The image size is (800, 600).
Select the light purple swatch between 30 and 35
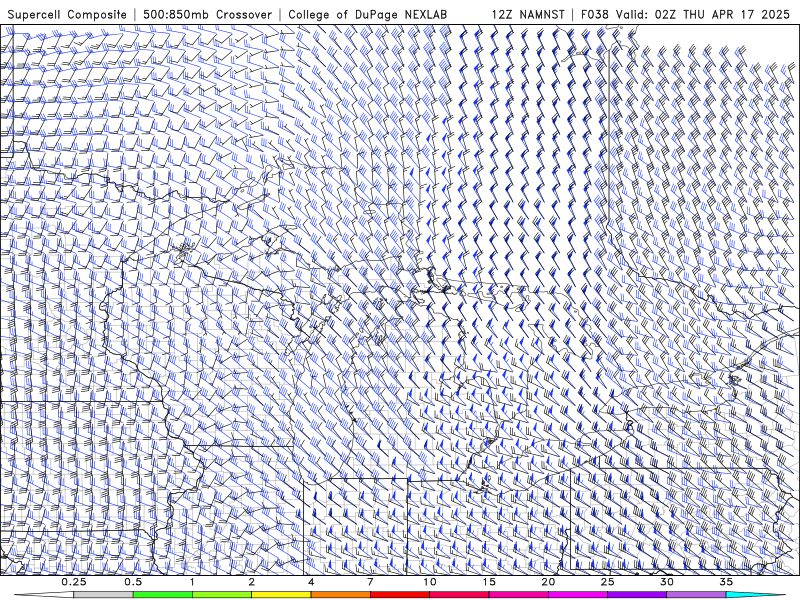(696, 595)
